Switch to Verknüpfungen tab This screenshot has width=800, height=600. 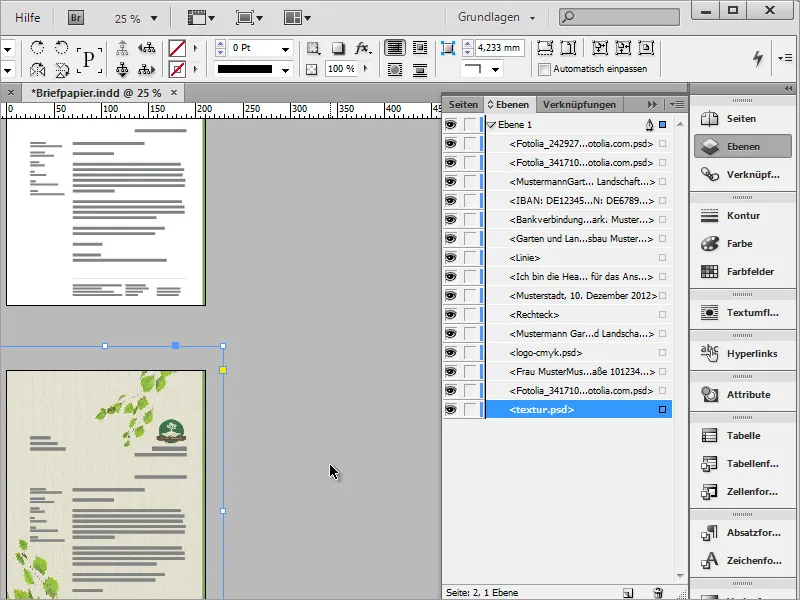579,105
